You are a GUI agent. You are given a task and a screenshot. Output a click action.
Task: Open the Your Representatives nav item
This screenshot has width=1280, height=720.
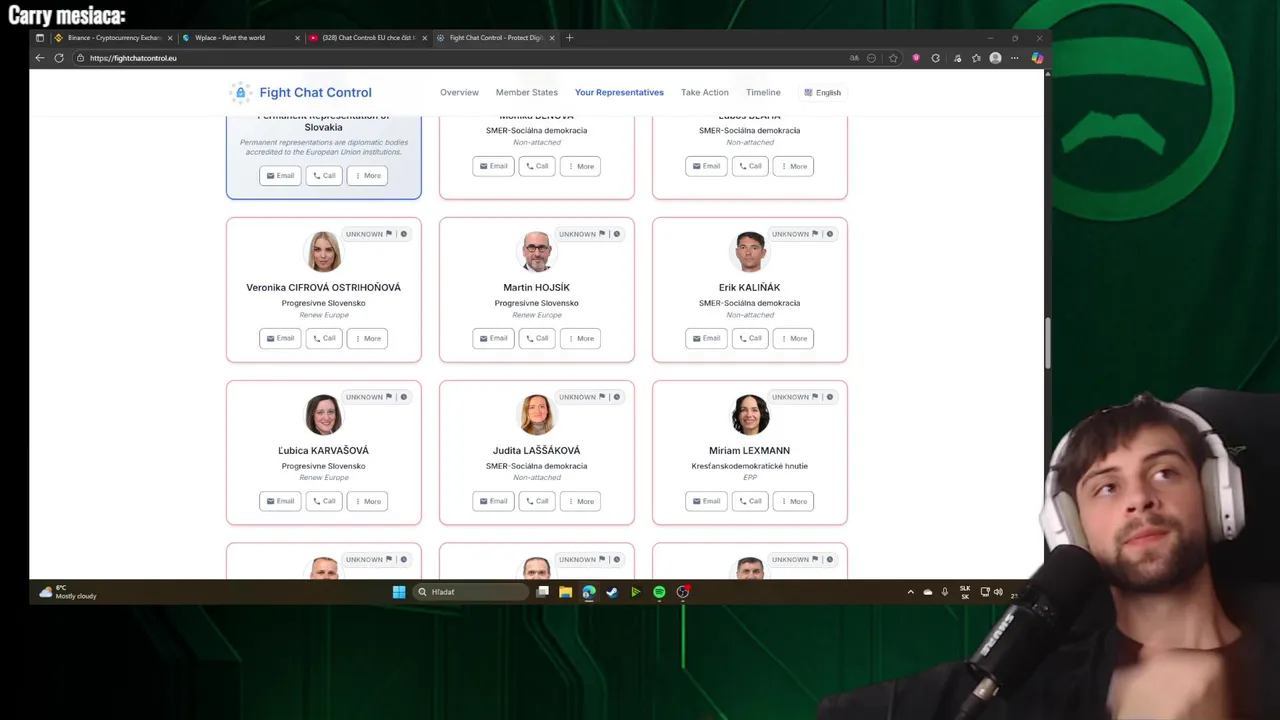coord(619,92)
